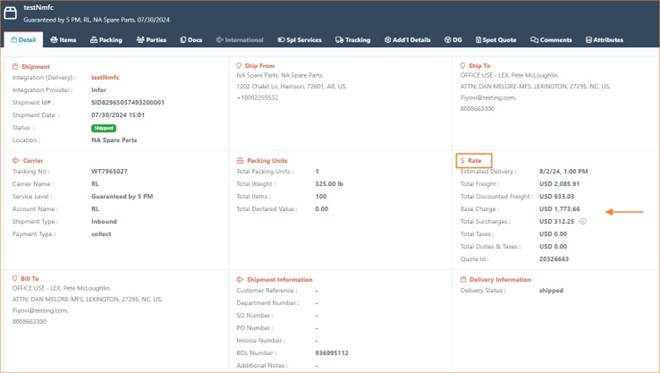Open the Attributes tab
This screenshot has height=373, width=660.
604,40
